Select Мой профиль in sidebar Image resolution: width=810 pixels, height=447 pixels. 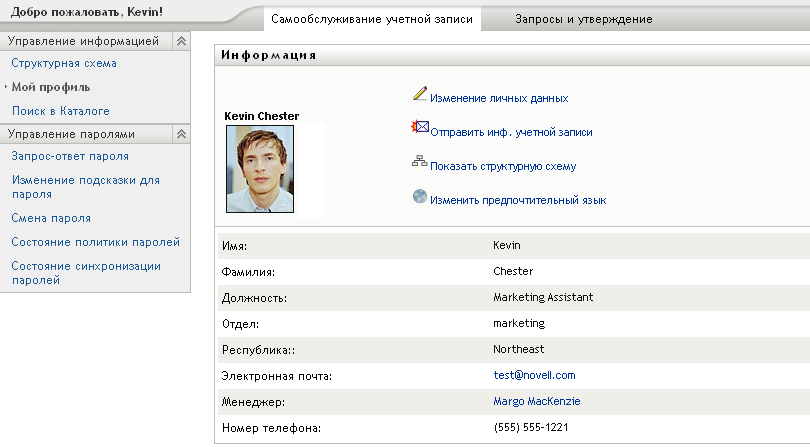pos(50,87)
